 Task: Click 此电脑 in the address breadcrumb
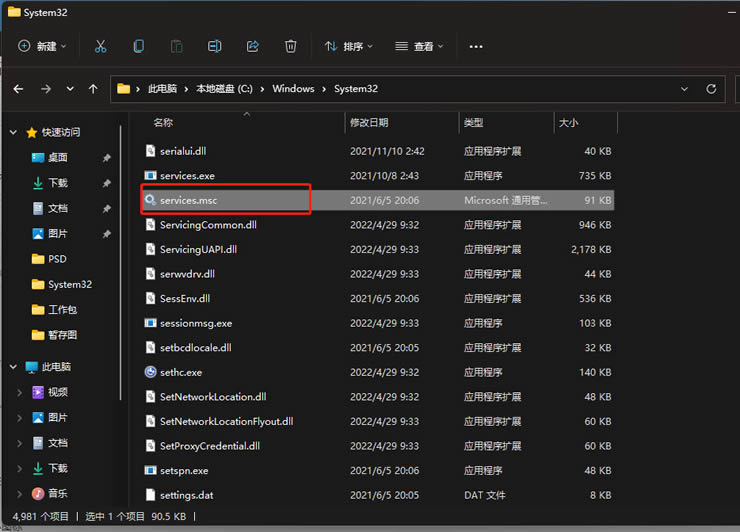tap(162, 89)
